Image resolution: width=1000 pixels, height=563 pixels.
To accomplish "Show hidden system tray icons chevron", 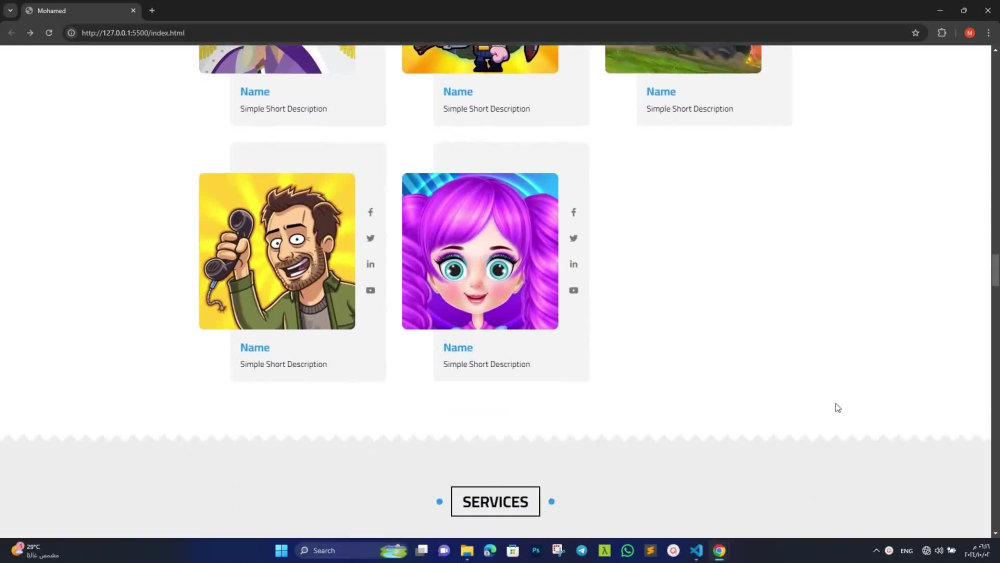I will (x=876, y=550).
